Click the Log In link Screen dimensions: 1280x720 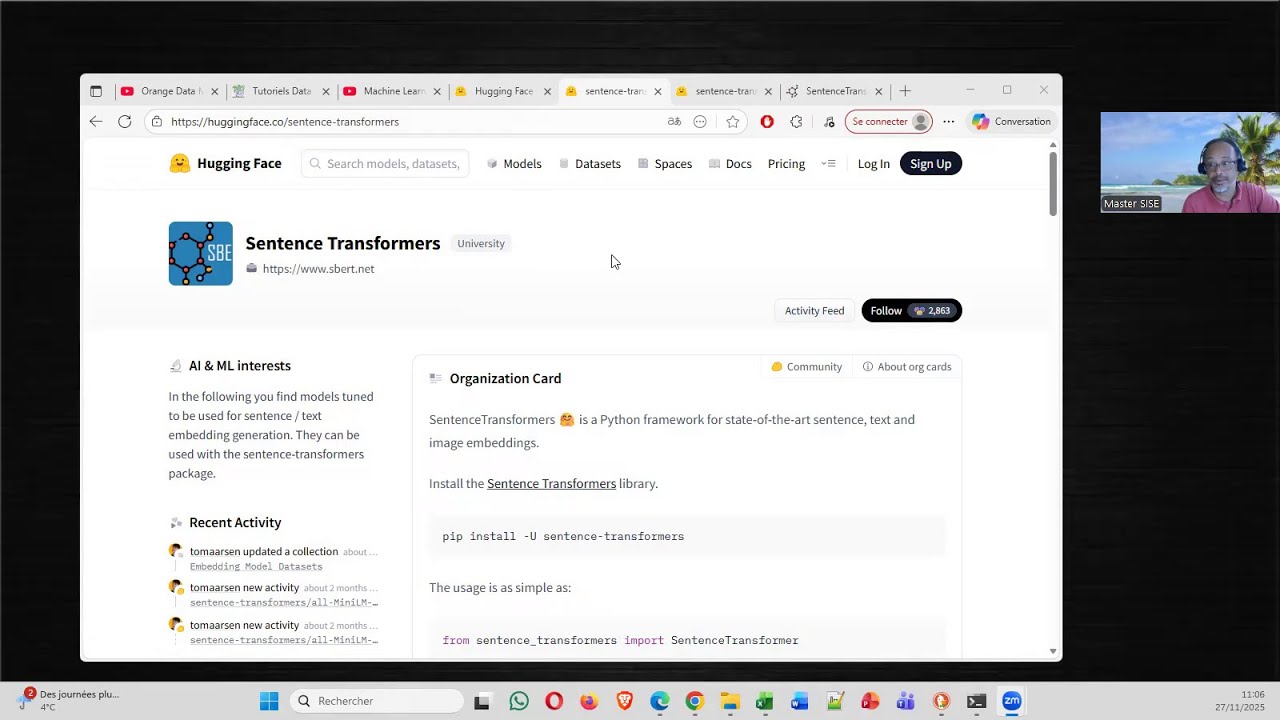[x=873, y=164]
